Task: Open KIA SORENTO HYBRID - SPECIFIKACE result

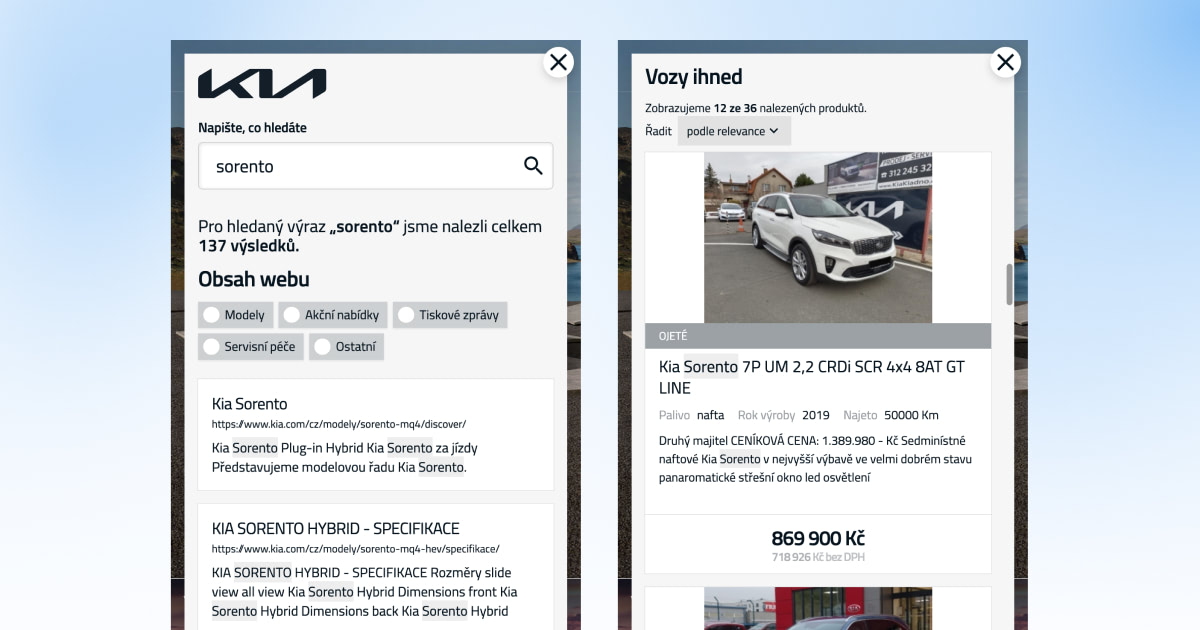Action: coord(336,528)
